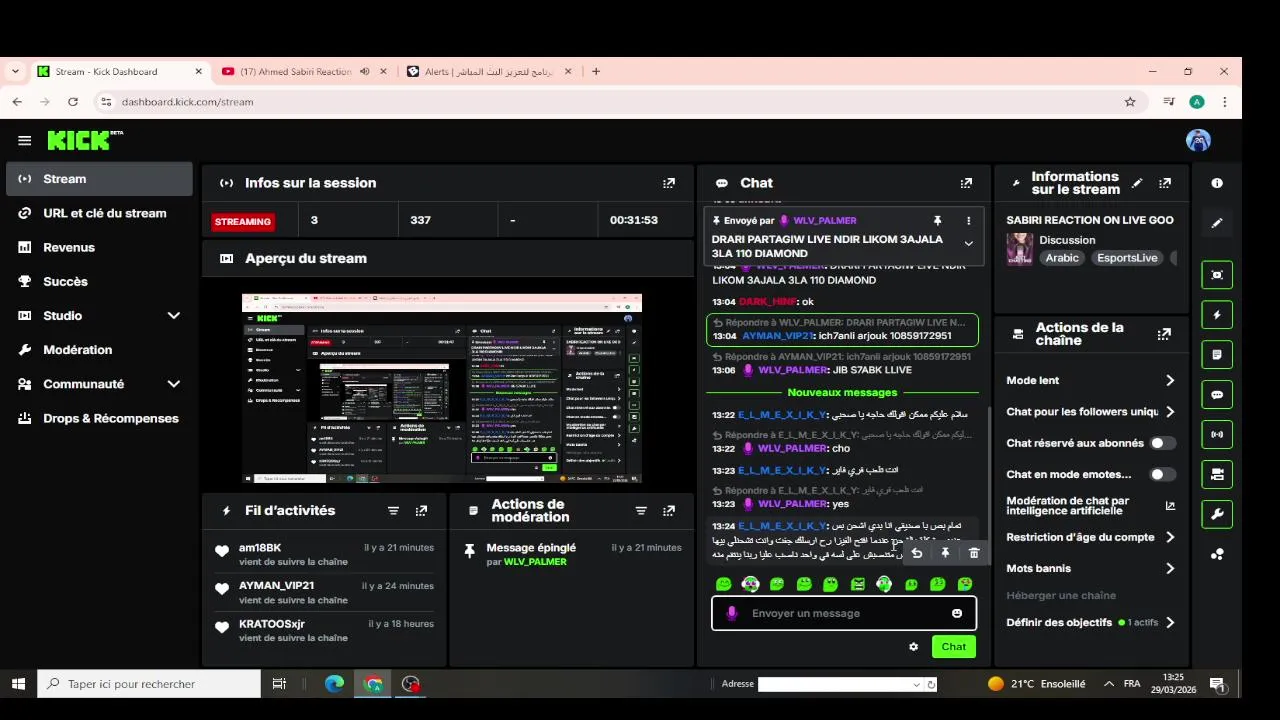The height and width of the screenshot is (720, 1280).
Task: Open Microsoft Edge from the taskbar
Action: (x=334, y=684)
